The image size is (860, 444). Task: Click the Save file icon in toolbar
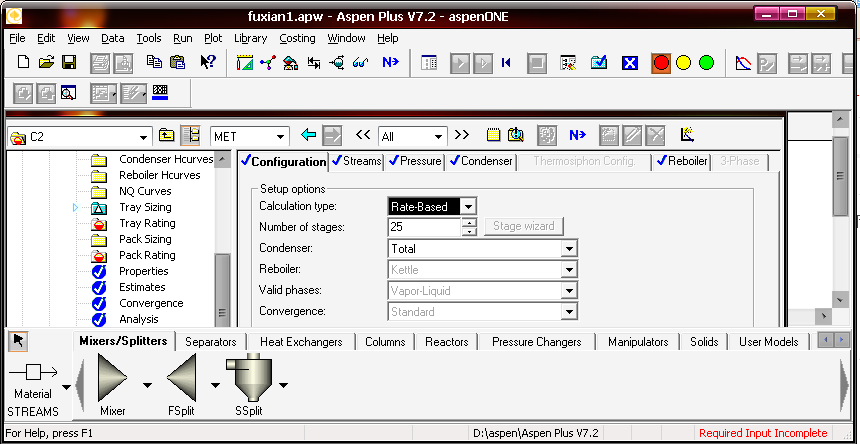click(69, 62)
